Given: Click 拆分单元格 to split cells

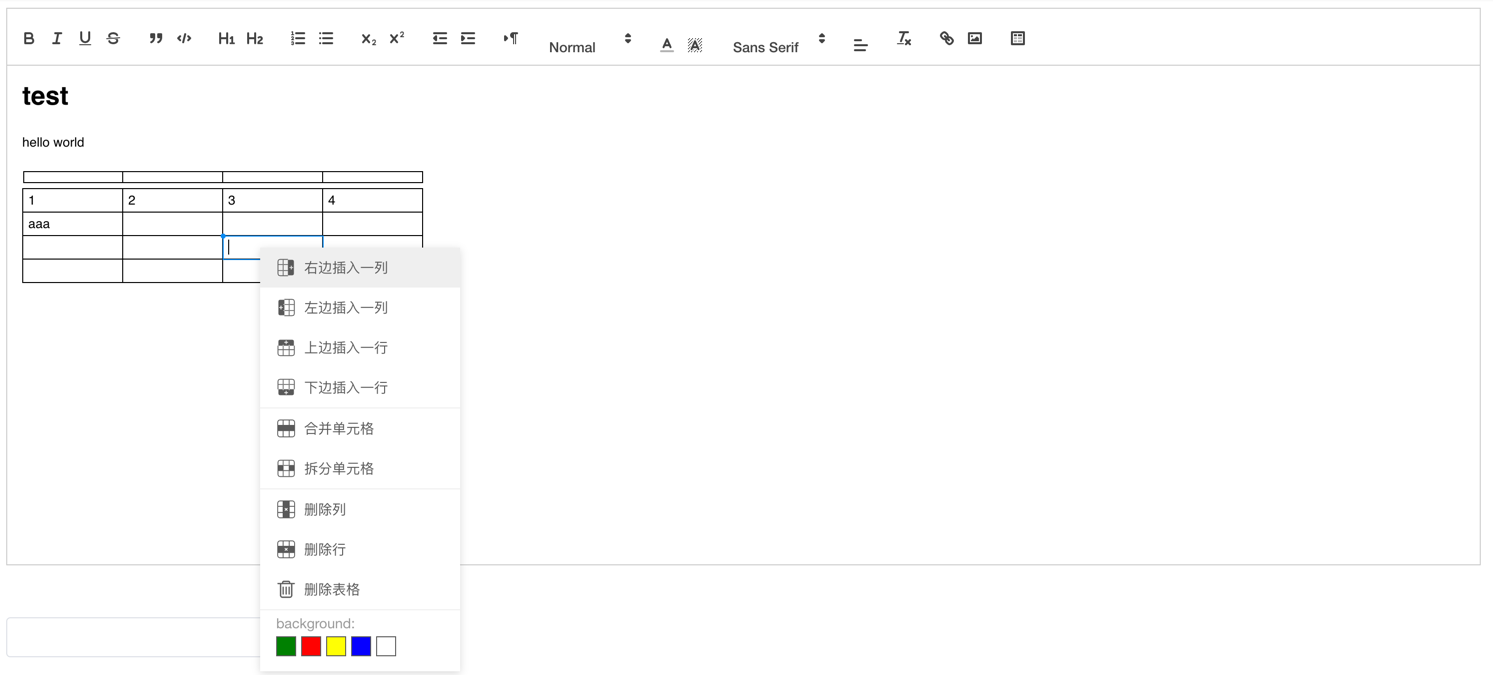Looking at the screenshot, I should (360, 469).
